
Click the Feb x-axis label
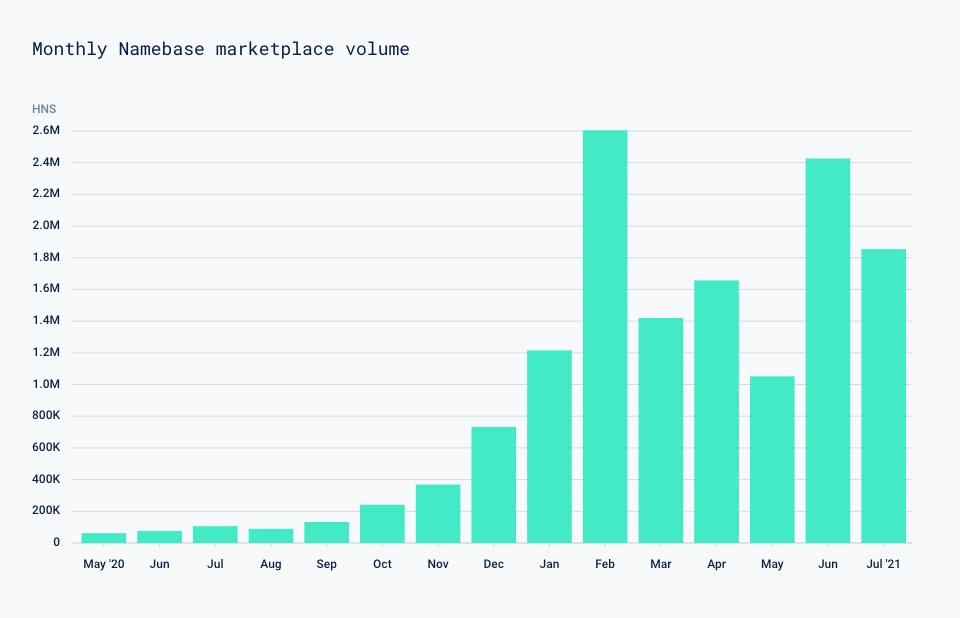[x=605, y=564]
